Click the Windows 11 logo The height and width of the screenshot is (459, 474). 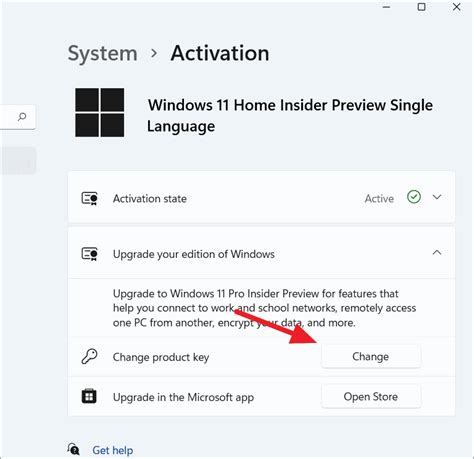point(100,112)
